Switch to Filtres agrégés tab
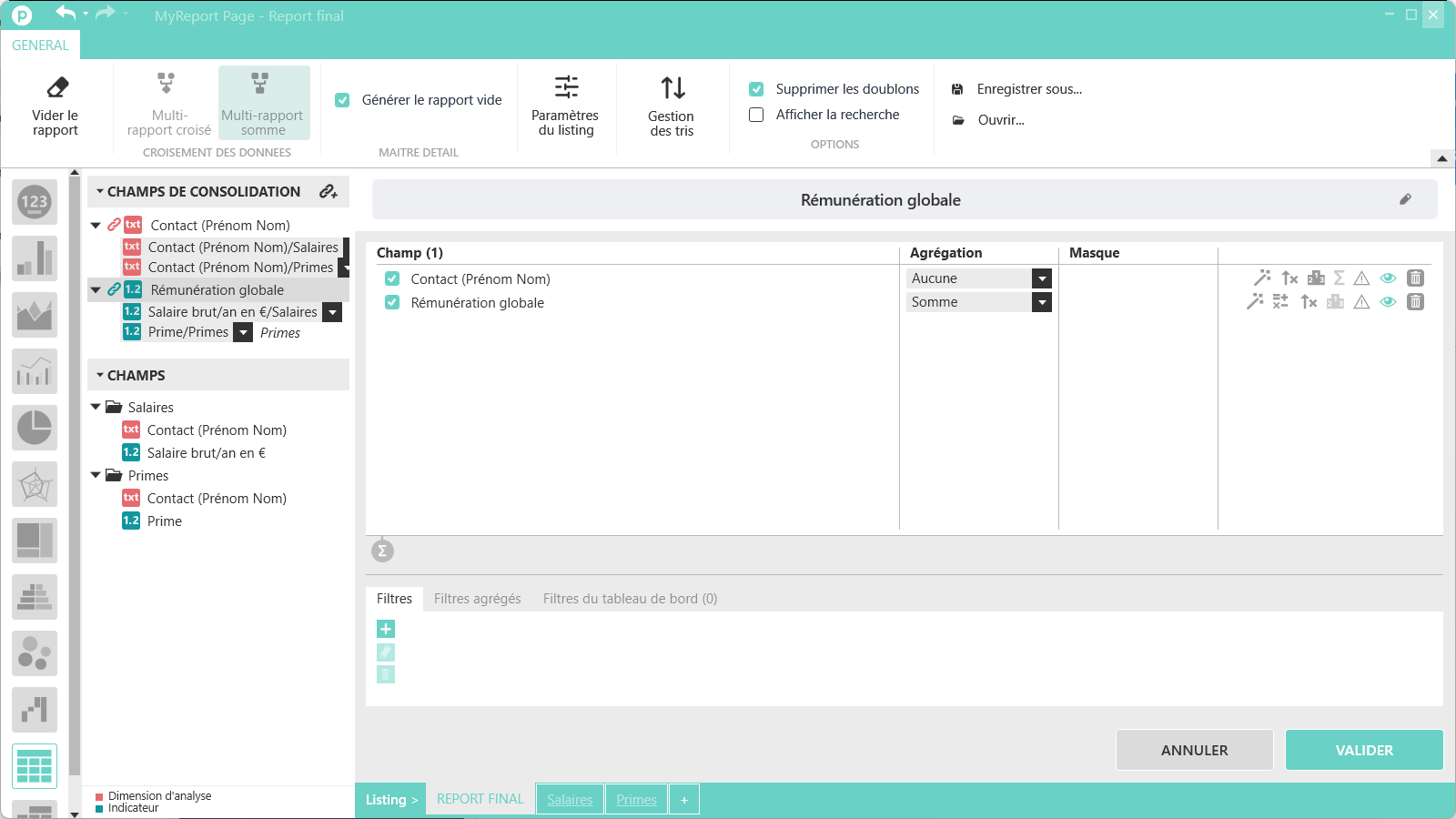Viewport: 1456px width, 819px height. [477, 599]
